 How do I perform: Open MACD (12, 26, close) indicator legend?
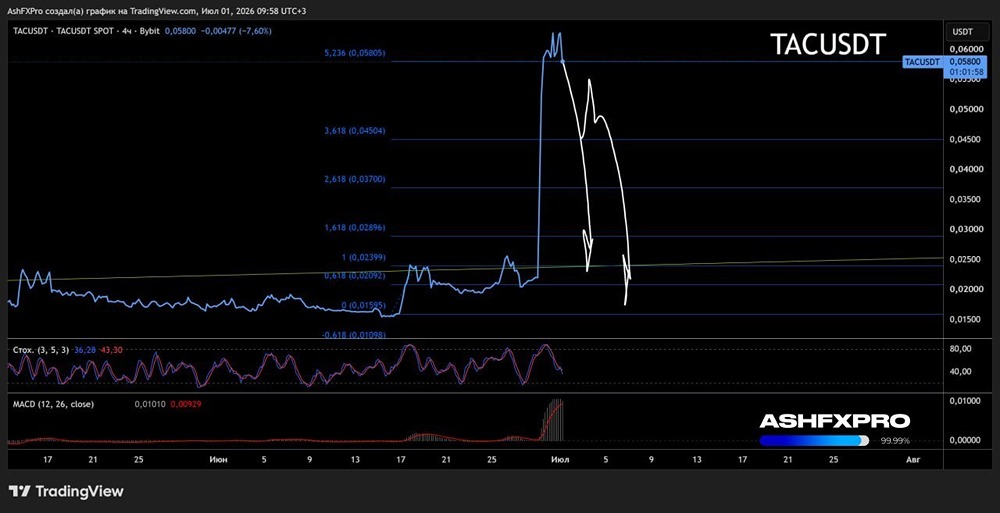[54, 404]
